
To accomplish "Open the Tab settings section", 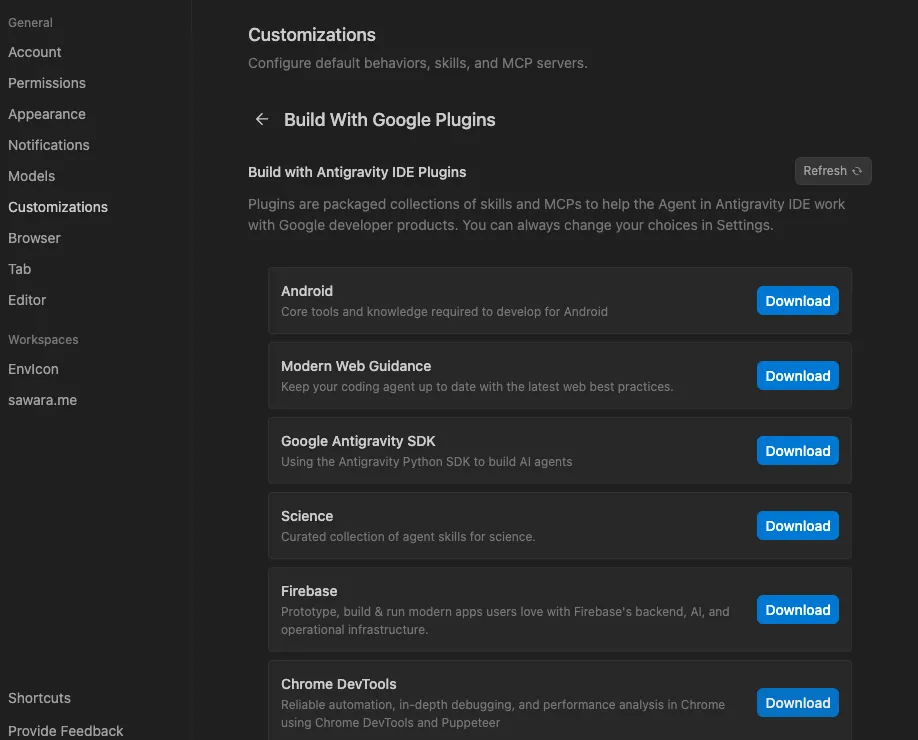I will coord(19,269).
